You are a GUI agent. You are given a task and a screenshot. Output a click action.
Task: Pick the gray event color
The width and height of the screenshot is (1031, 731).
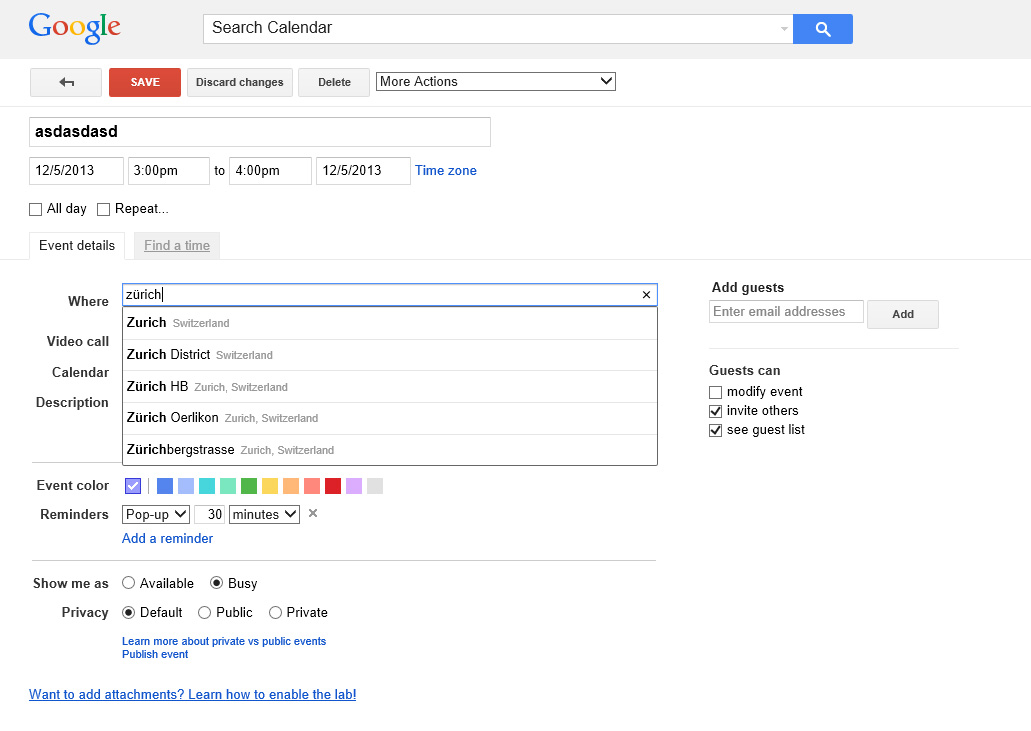click(x=375, y=486)
